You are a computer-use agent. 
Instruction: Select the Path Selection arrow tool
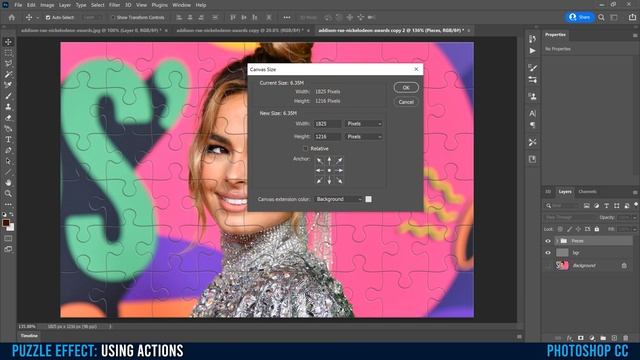pyautogui.click(x=8, y=161)
